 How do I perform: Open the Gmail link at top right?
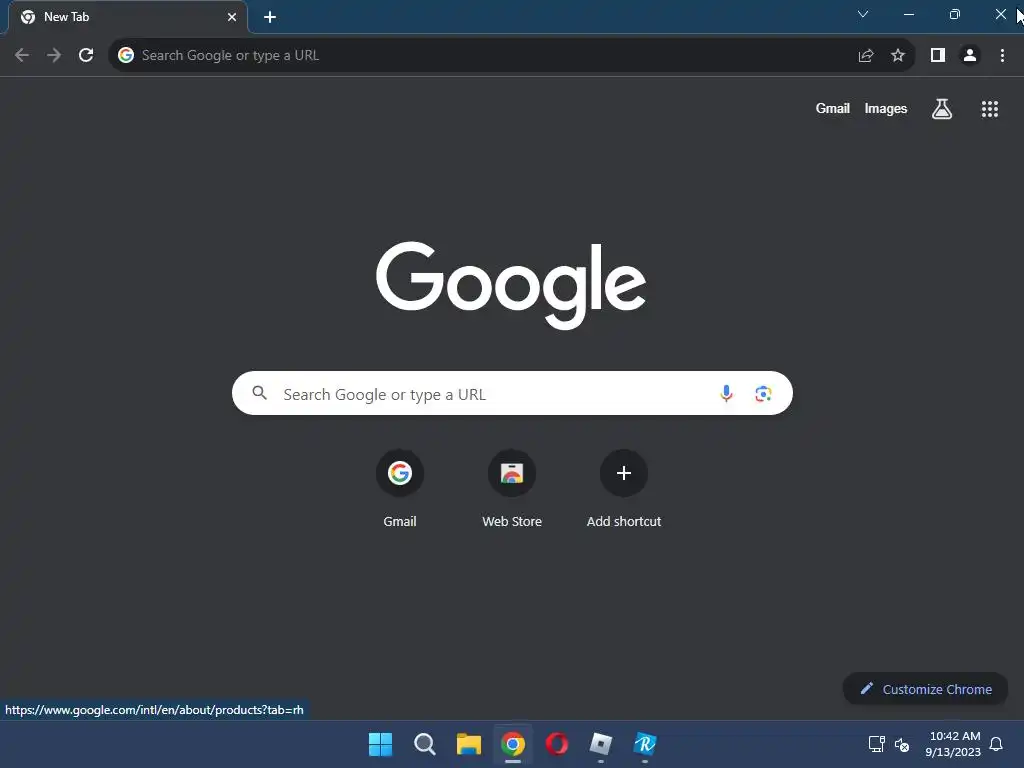[x=833, y=108]
